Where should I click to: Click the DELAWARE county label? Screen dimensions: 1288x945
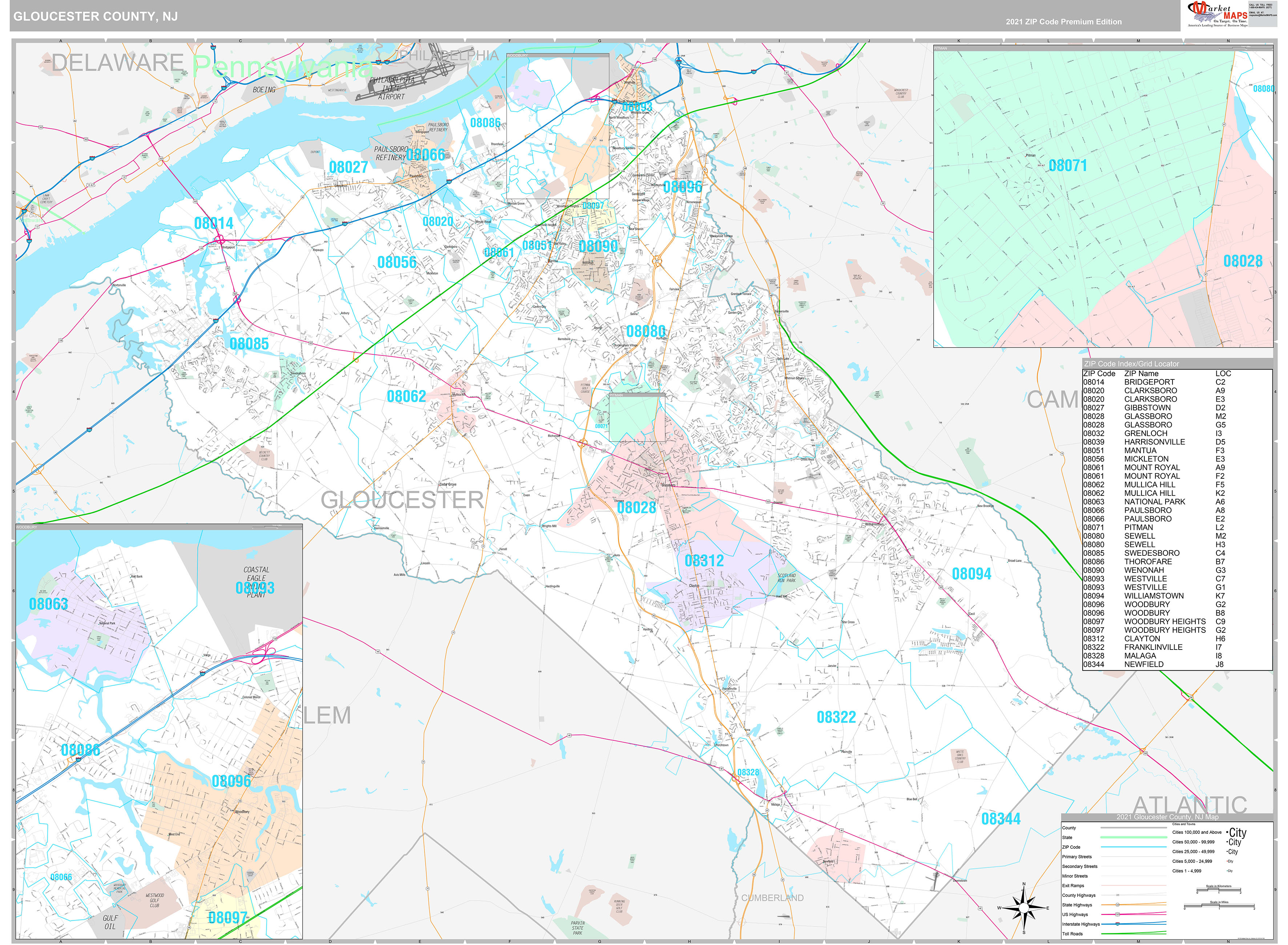pos(118,63)
